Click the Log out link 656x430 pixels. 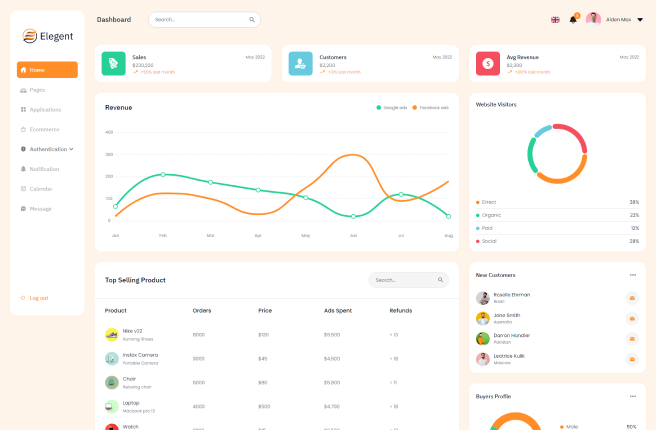pos(37,298)
